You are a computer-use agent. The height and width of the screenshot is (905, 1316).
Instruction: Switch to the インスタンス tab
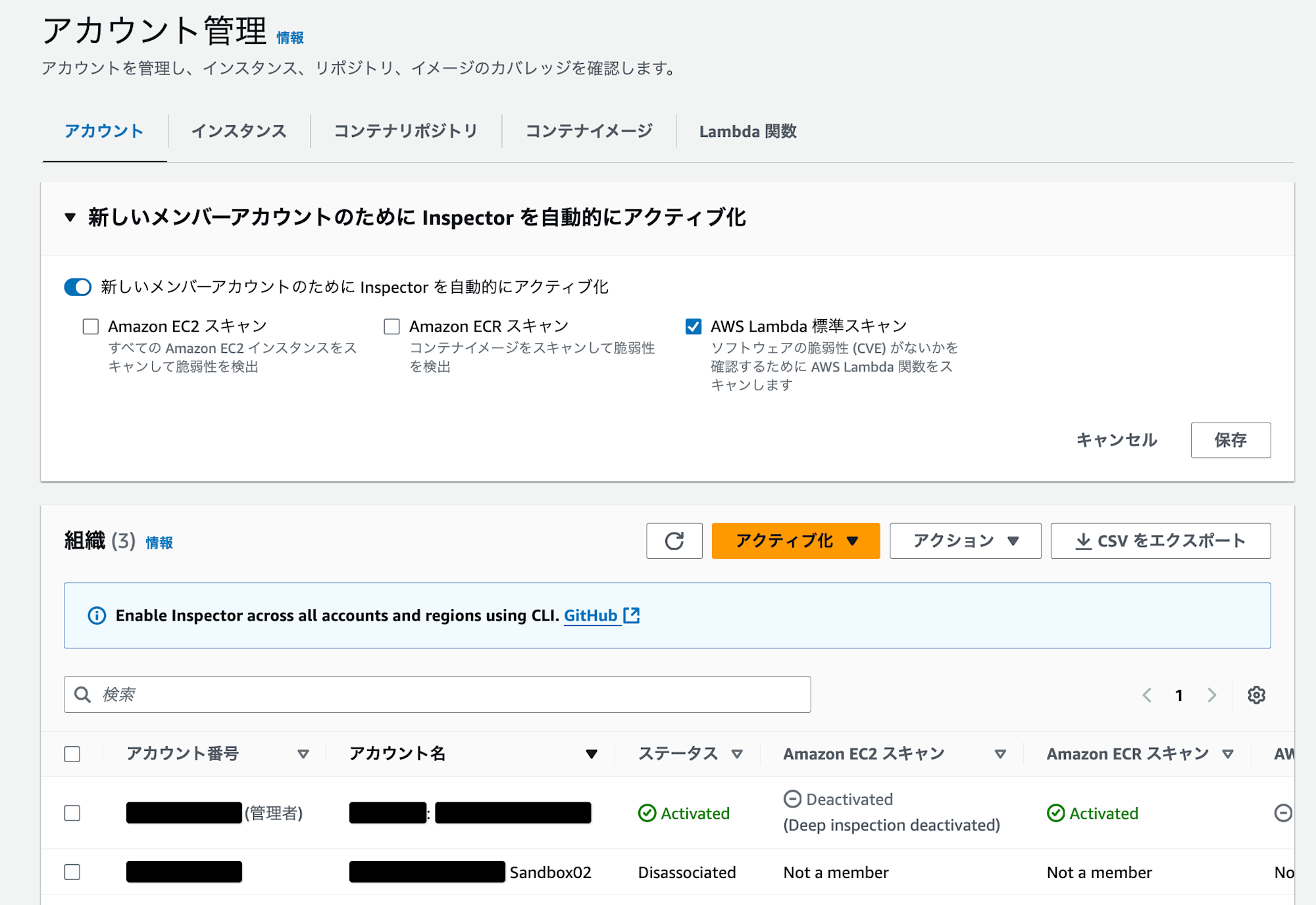239,131
